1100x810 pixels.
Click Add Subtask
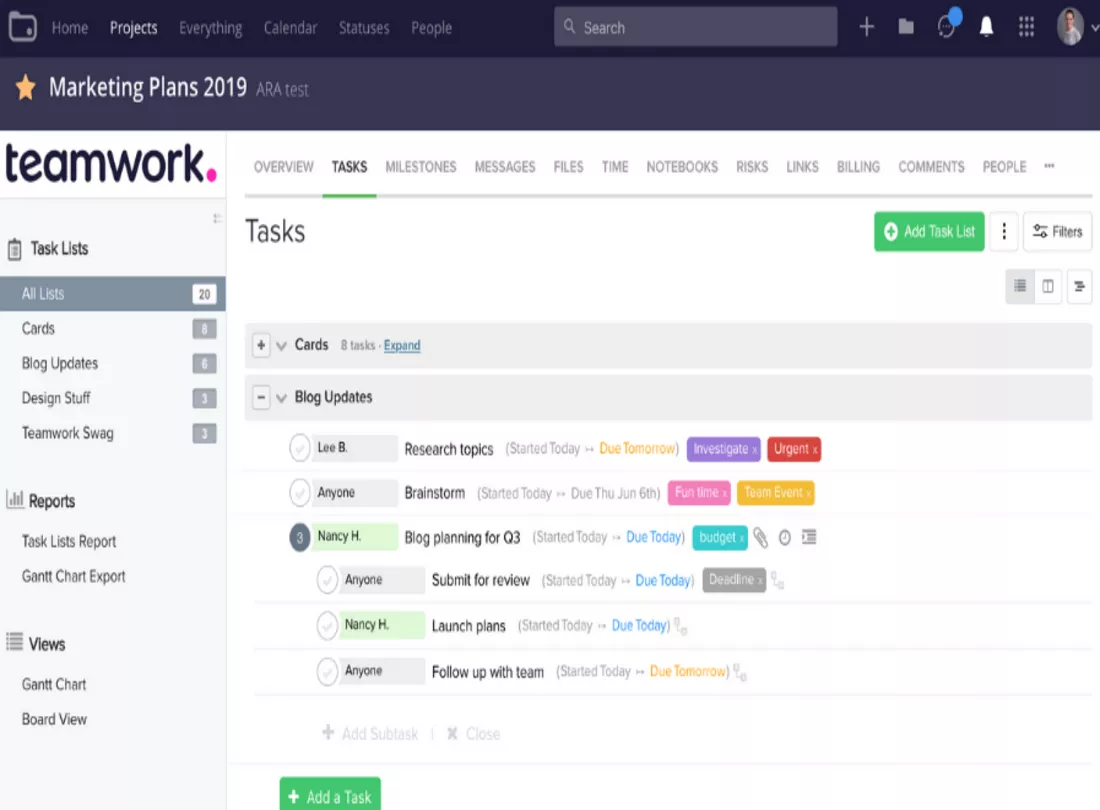370,734
